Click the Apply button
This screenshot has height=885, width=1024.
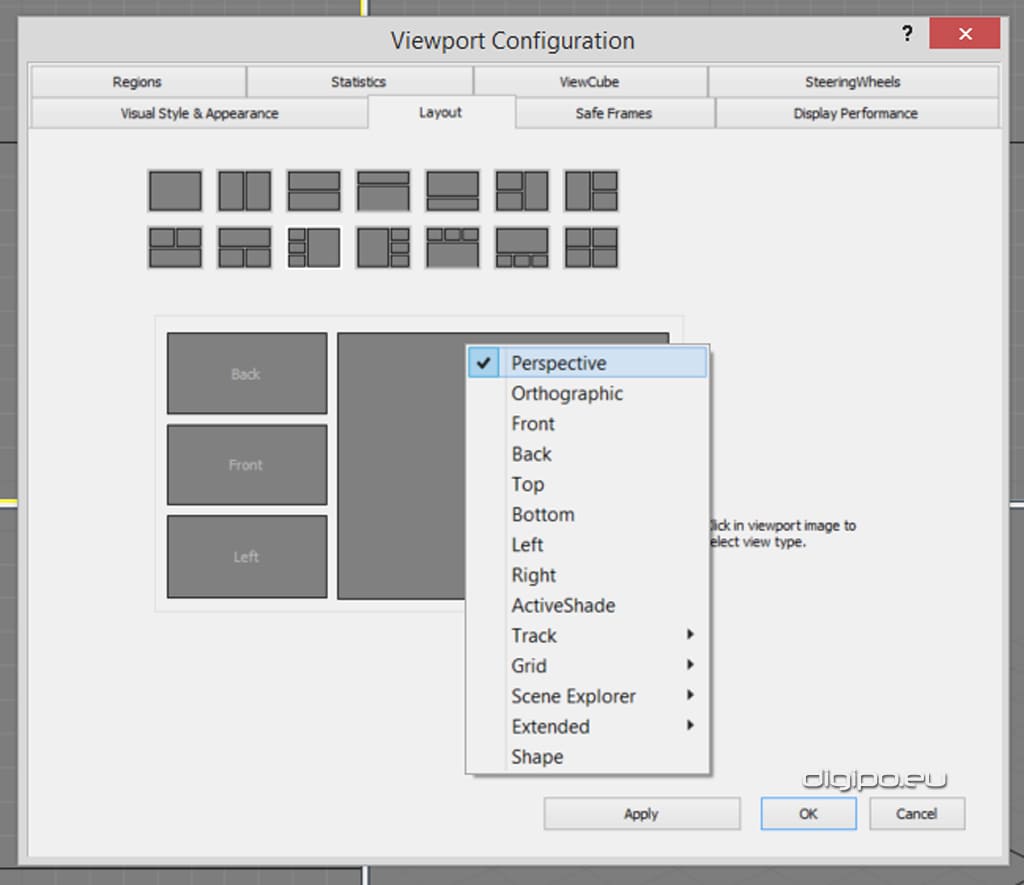pyautogui.click(x=641, y=814)
